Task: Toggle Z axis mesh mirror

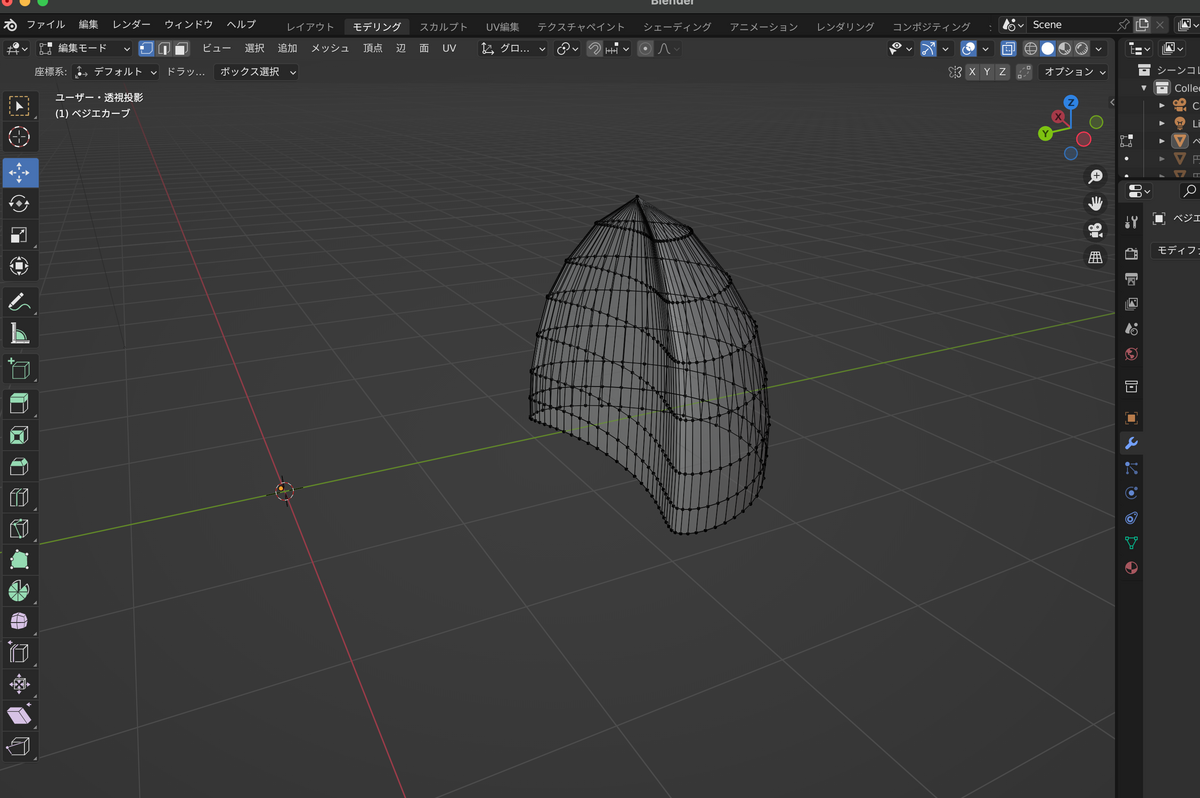Action: (x=1002, y=72)
